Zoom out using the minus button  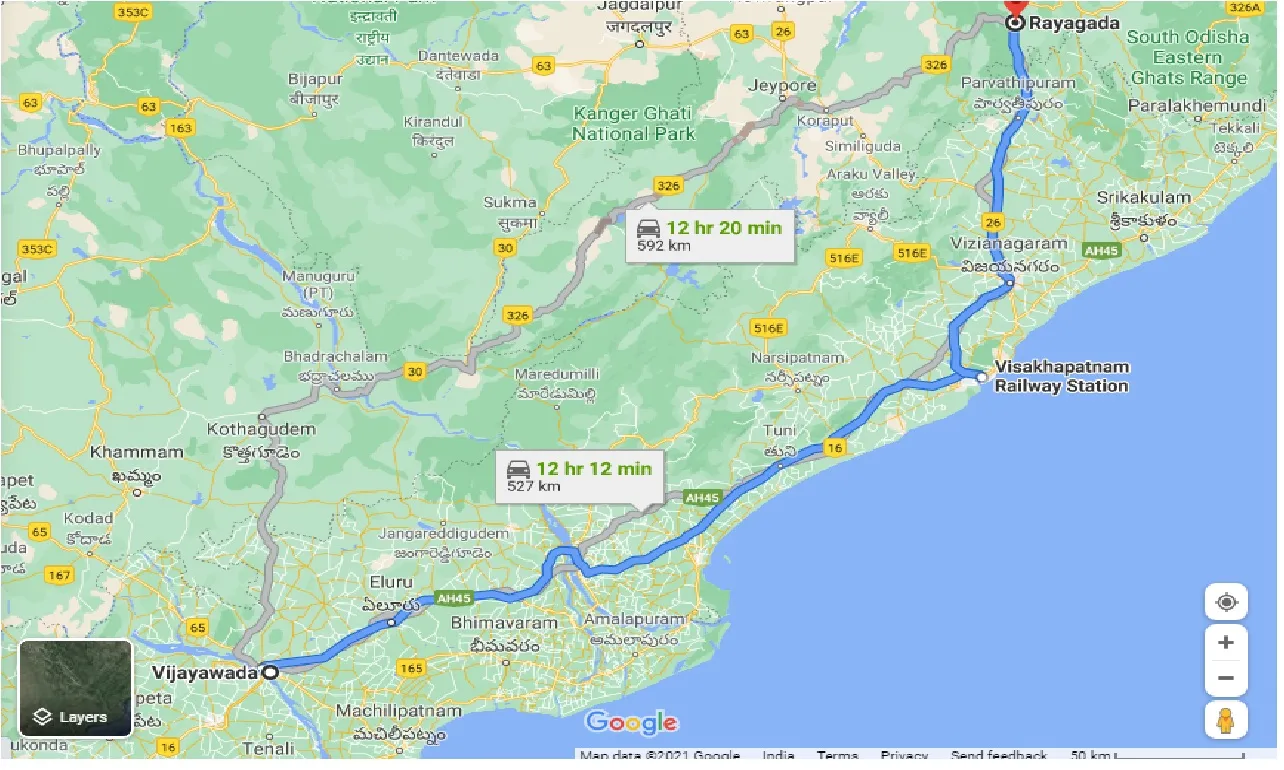[x=1226, y=677]
